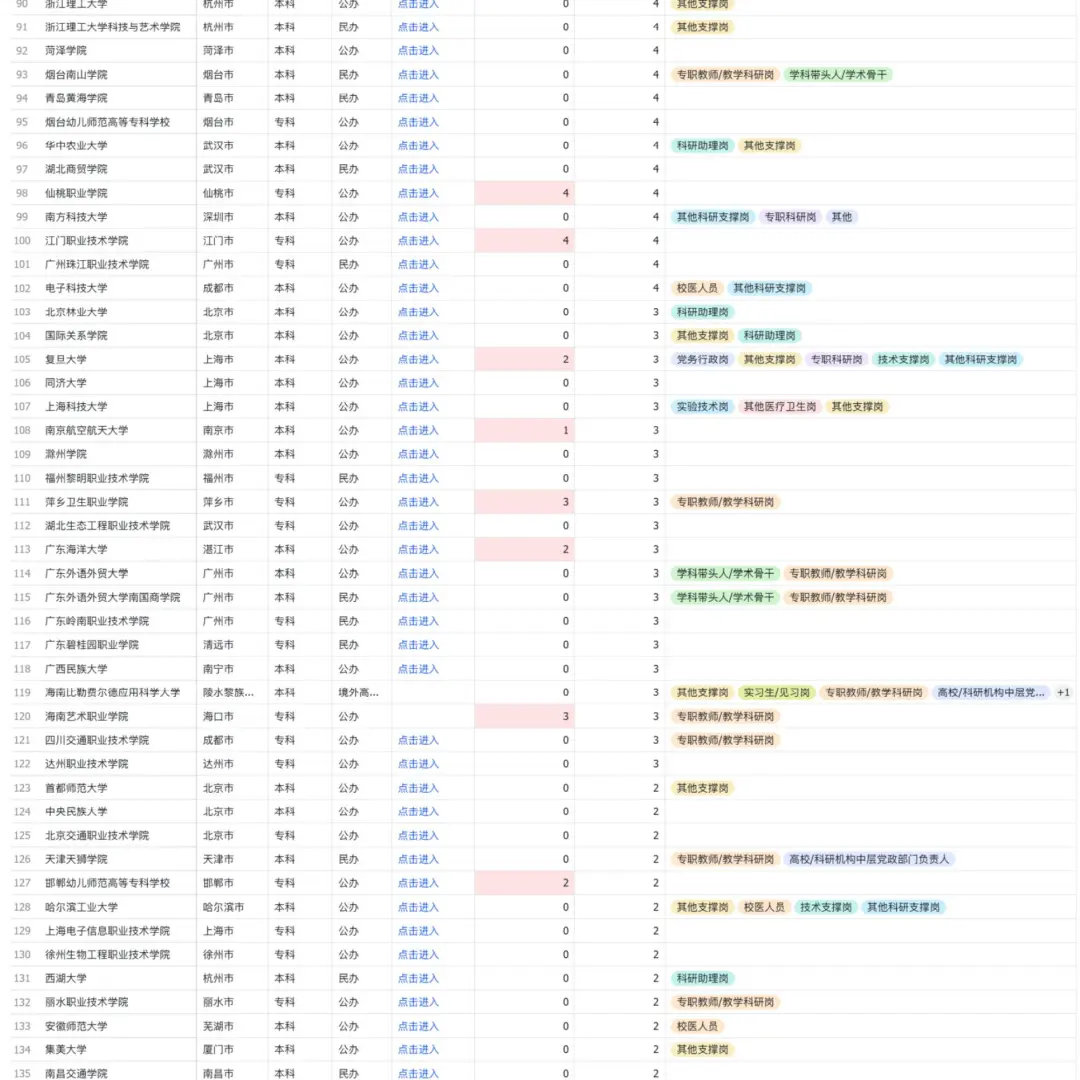This screenshot has width=1080, height=1080.
Task: Select the school name cell 滁州学院
Action: [117, 454]
